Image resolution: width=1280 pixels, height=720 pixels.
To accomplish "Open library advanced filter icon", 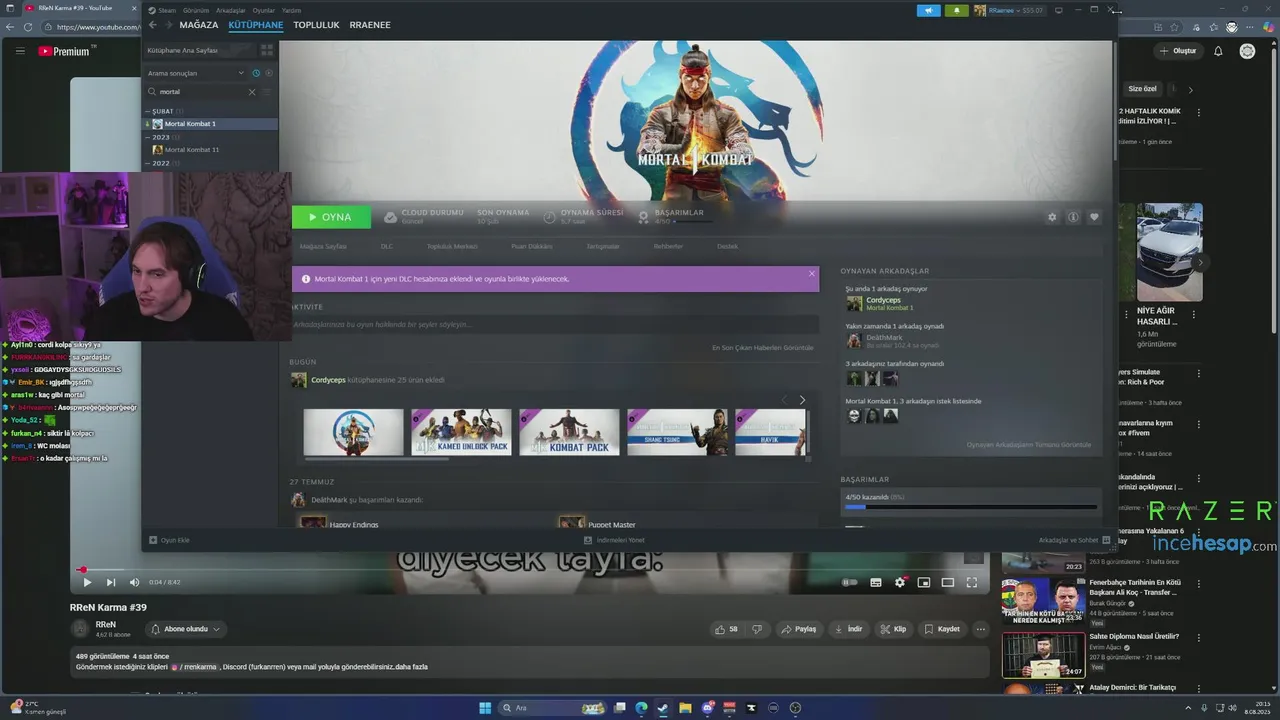I will point(269,92).
